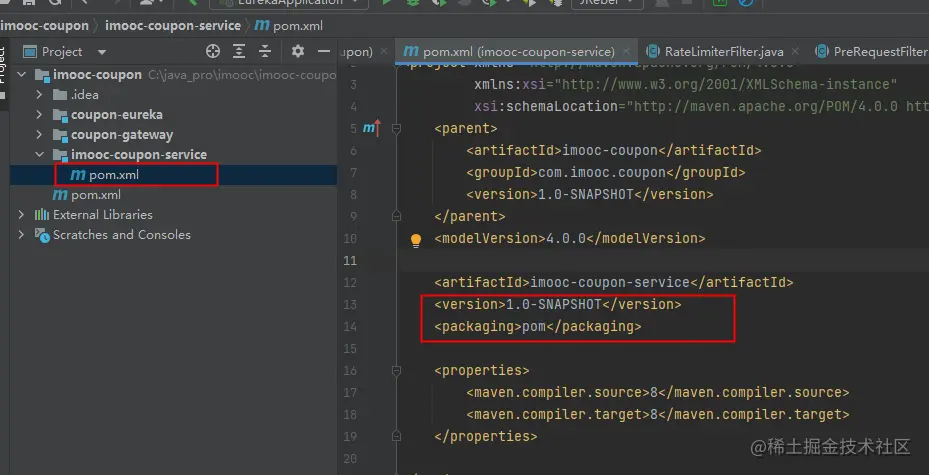
Task: Fold the parent tag at line 5
Action: point(396,129)
